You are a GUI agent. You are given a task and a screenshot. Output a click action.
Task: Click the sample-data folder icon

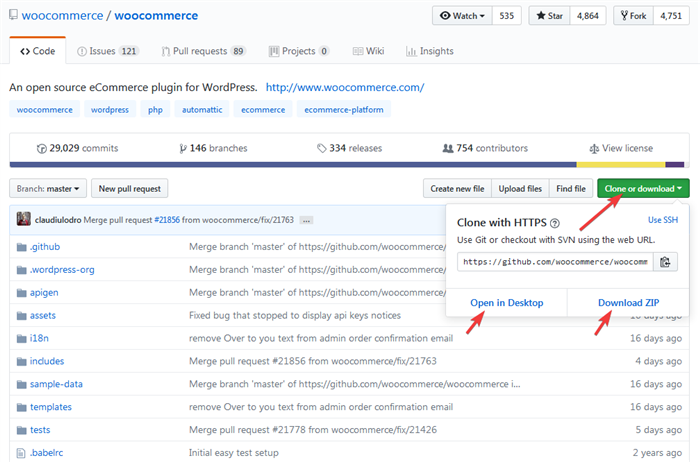point(21,384)
